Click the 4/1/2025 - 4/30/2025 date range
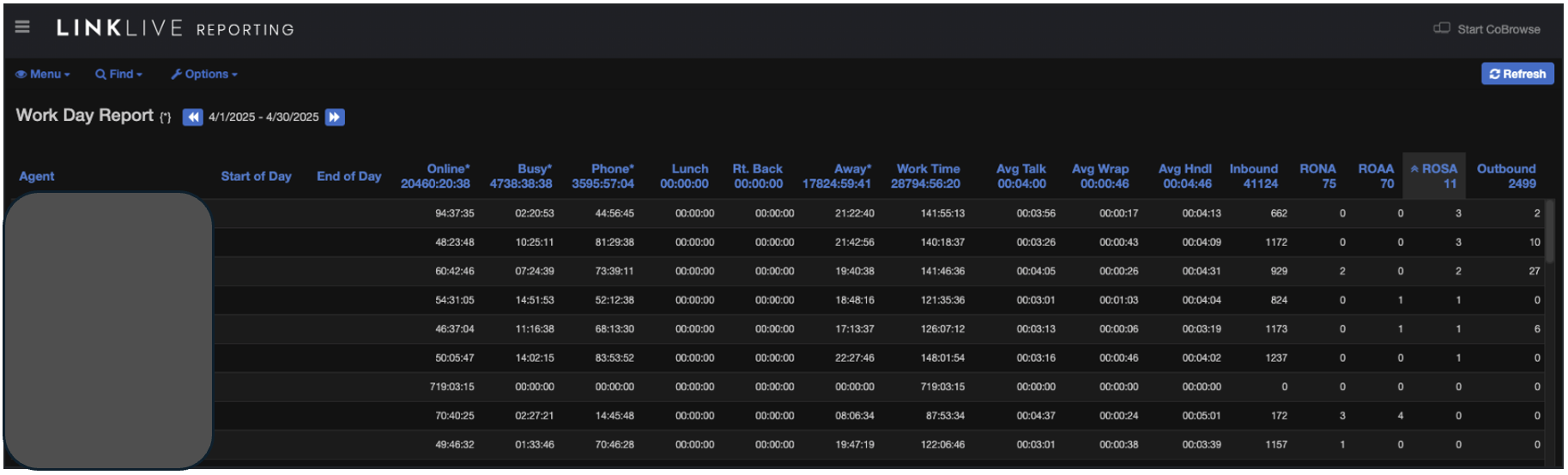The height and width of the screenshot is (475, 1568). pos(263,117)
